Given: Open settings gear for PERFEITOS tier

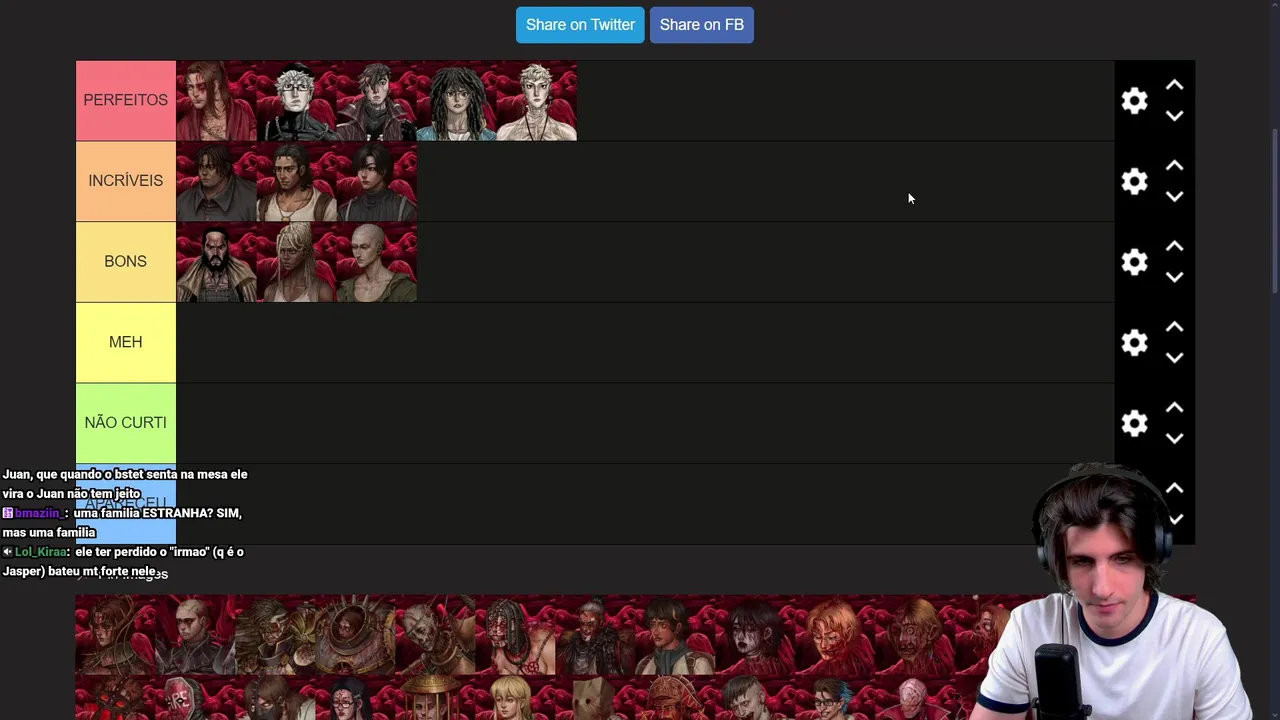Looking at the screenshot, I should [1134, 101].
